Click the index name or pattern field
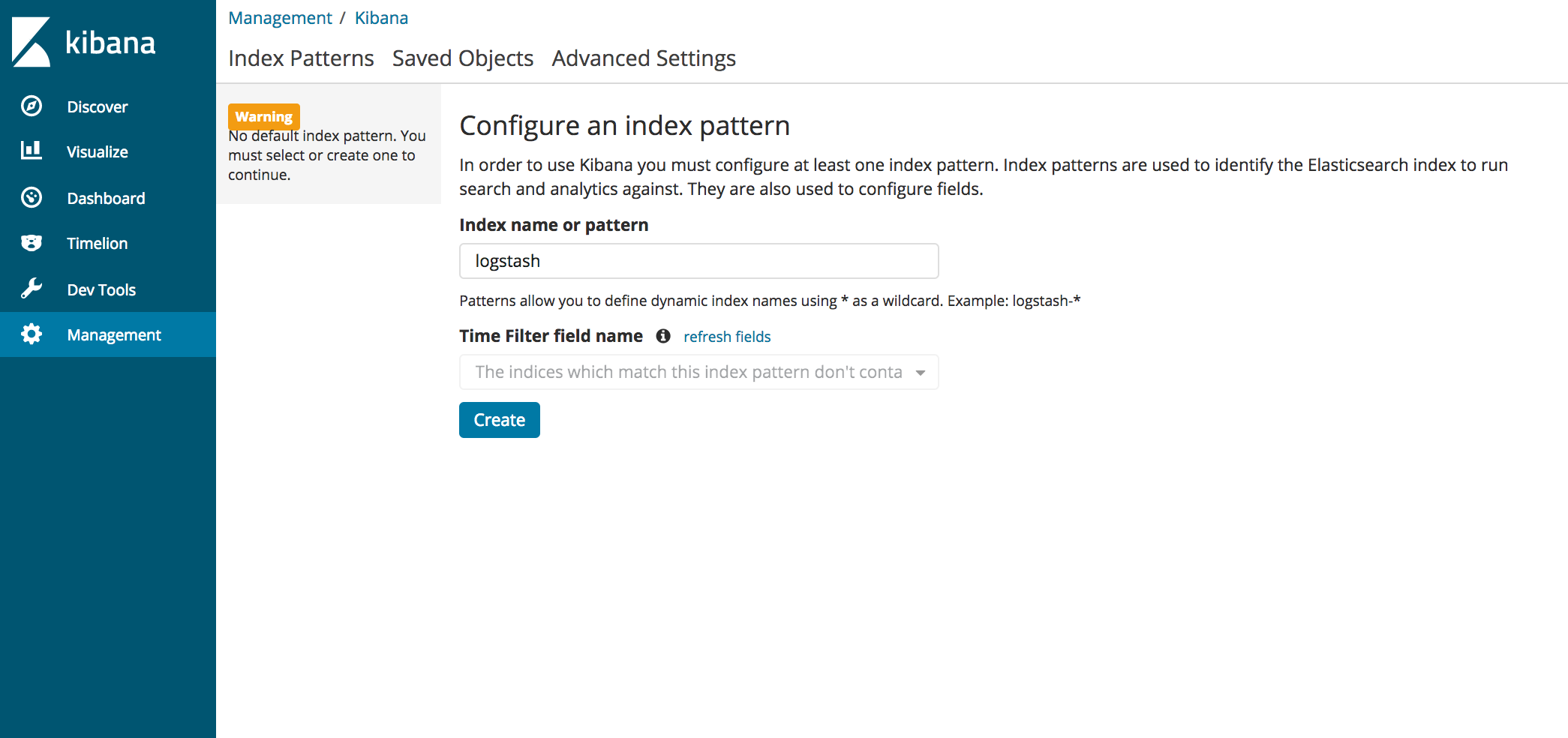This screenshot has height=738, width=1568. 698,261
